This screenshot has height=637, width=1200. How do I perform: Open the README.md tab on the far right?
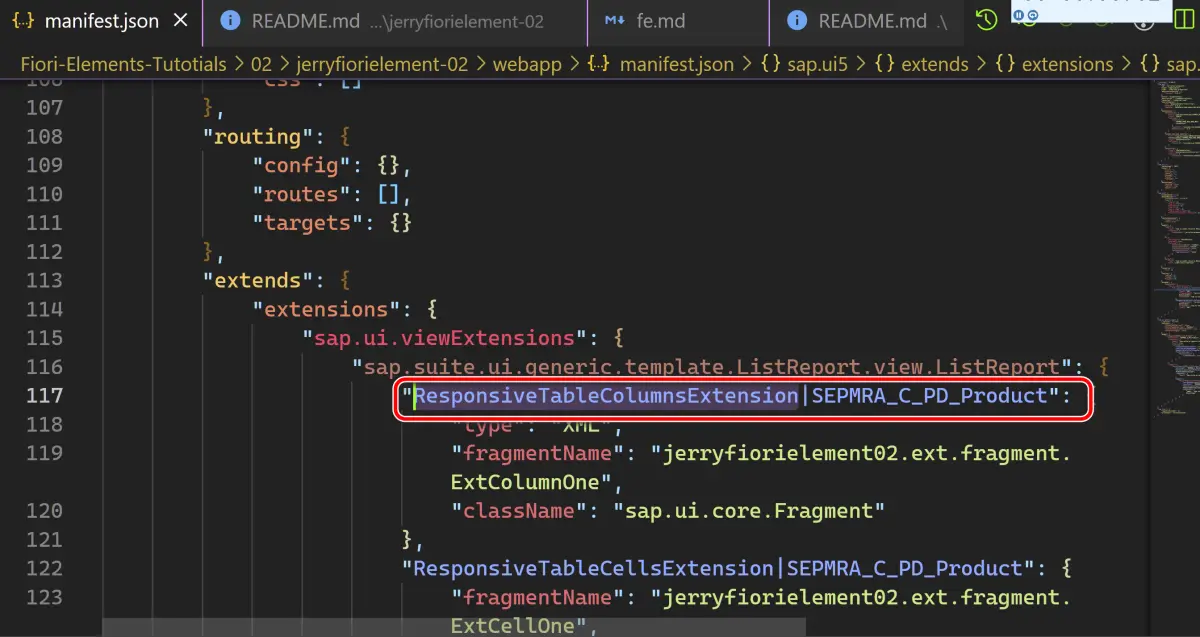click(x=866, y=21)
